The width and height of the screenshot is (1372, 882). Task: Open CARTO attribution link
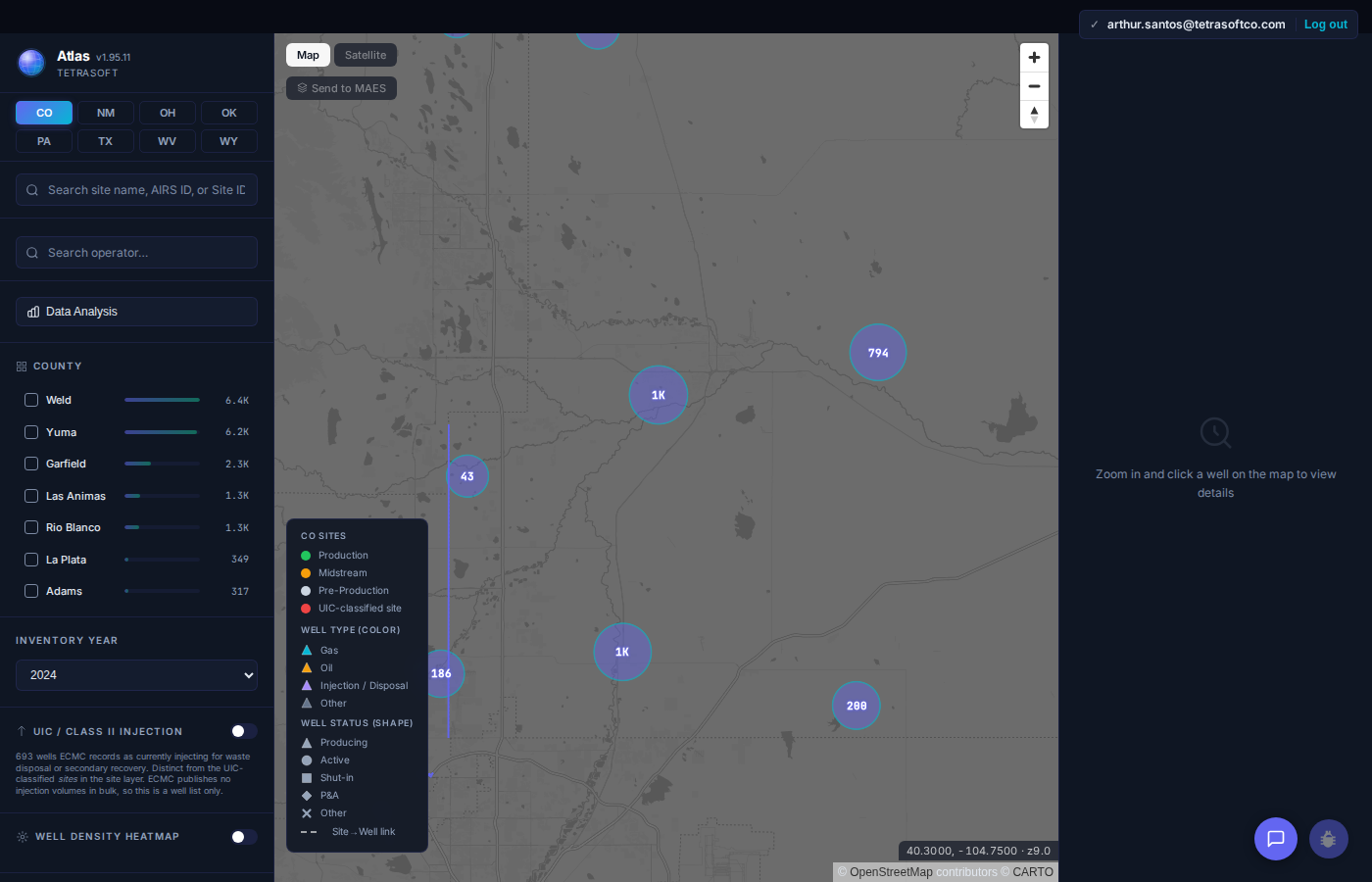point(1033,872)
